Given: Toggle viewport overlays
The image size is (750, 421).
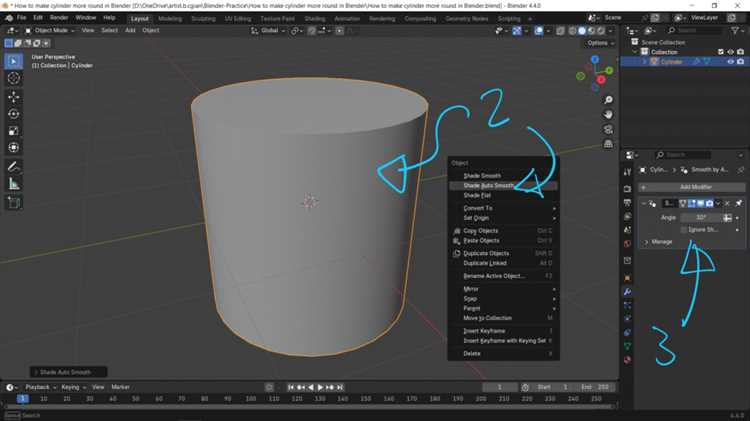Looking at the screenshot, I should [x=539, y=31].
